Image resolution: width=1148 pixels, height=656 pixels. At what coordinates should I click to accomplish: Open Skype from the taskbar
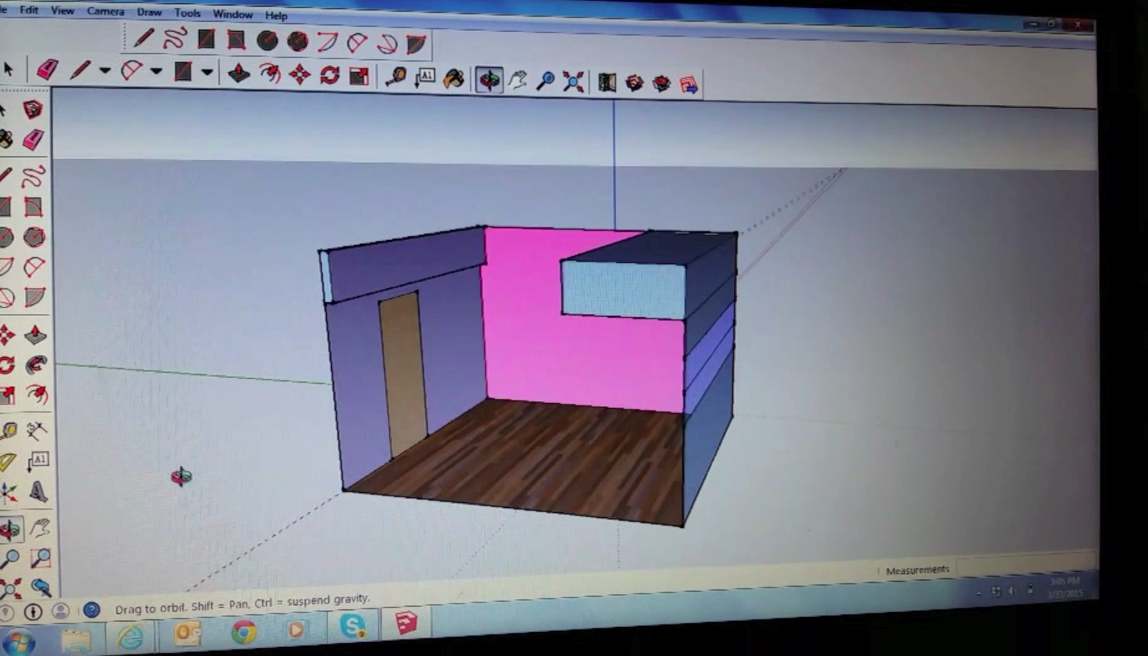[353, 627]
